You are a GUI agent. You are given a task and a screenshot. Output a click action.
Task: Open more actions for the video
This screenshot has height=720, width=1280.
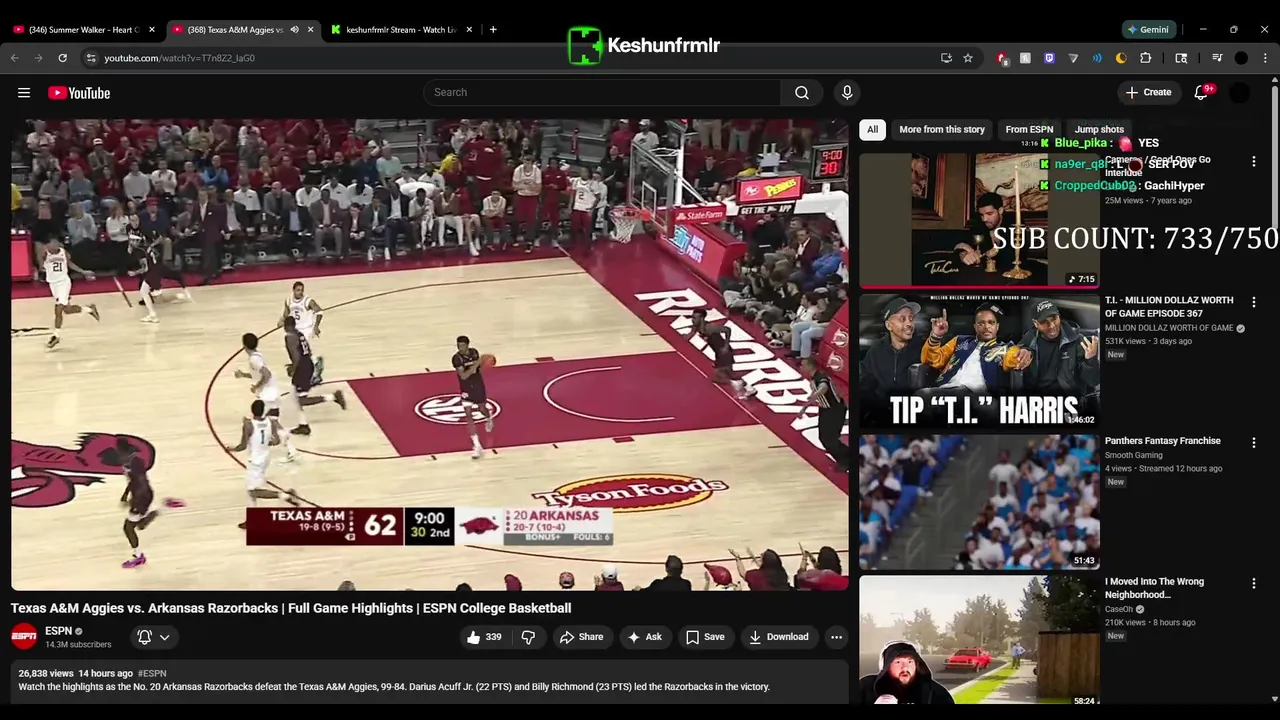836,637
